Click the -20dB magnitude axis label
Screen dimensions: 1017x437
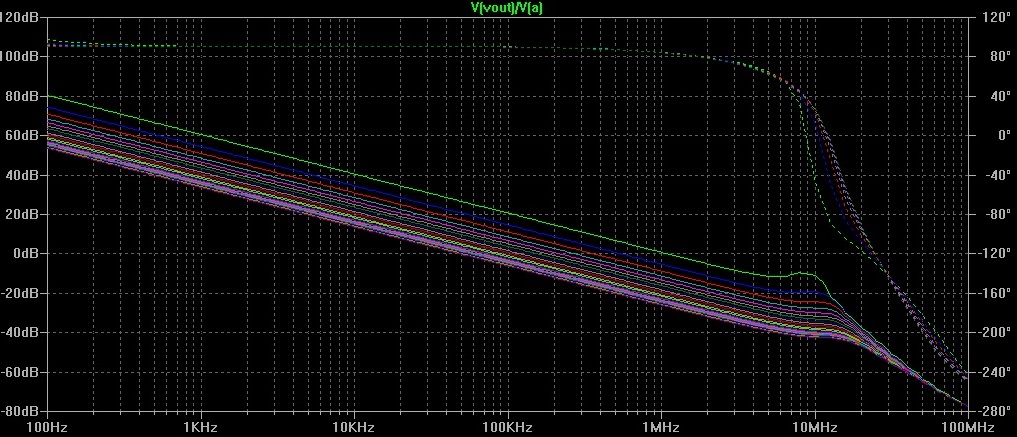[21, 293]
